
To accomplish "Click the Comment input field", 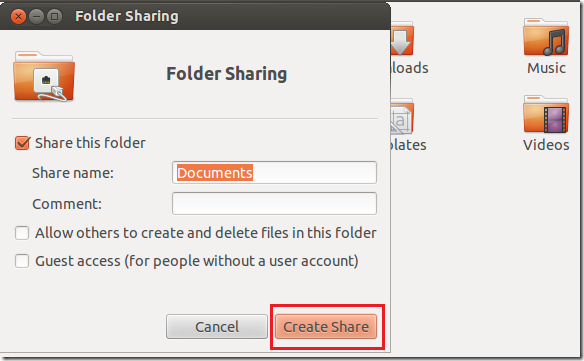I will [x=274, y=203].
